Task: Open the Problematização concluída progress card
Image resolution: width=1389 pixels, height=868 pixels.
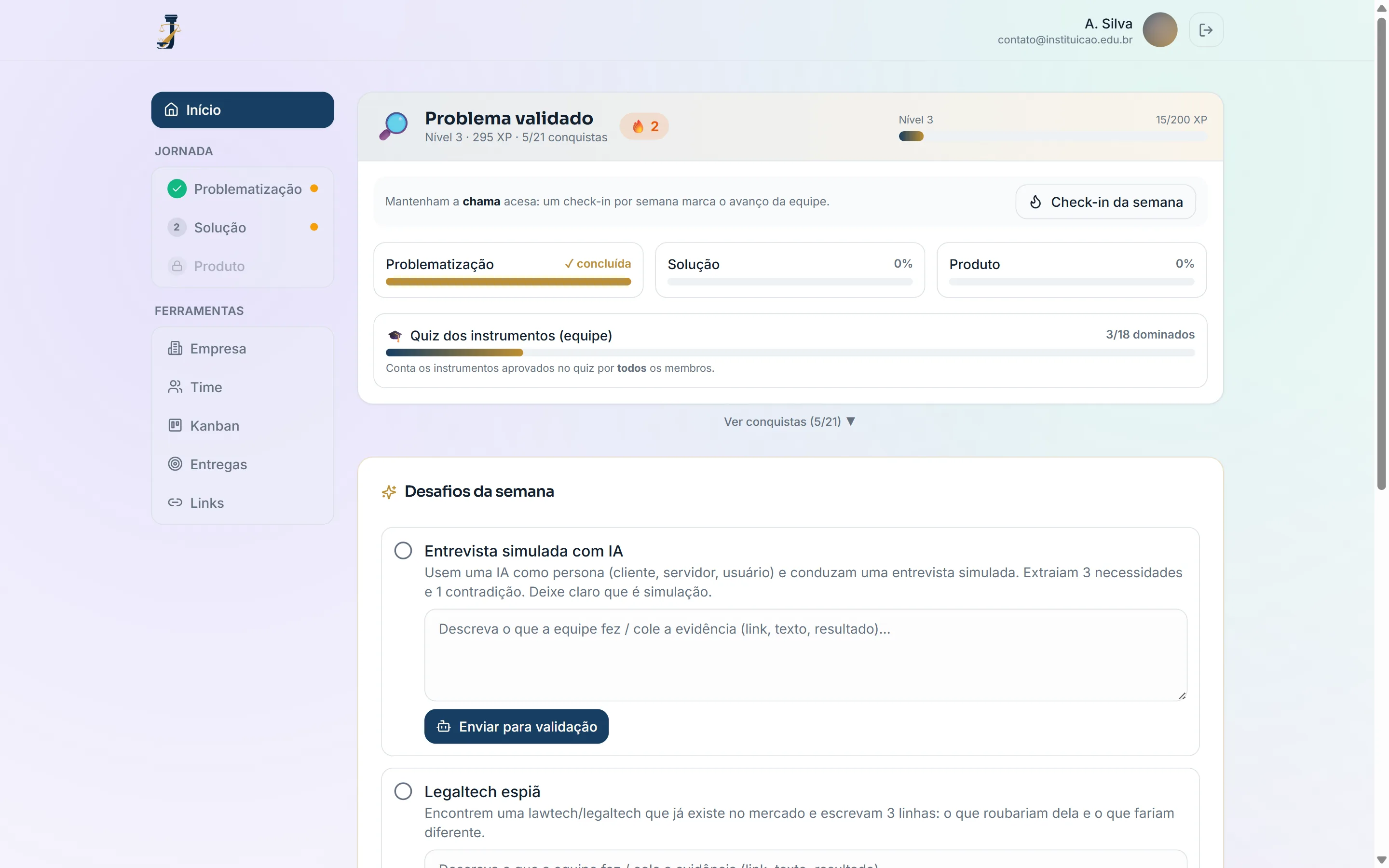Action: click(x=508, y=270)
